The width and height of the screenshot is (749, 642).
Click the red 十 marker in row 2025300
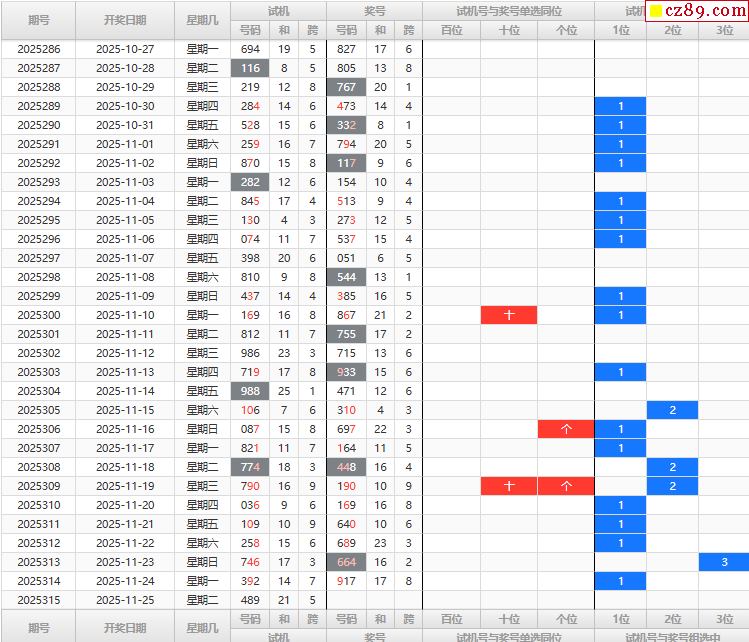click(x=508, y=315)
